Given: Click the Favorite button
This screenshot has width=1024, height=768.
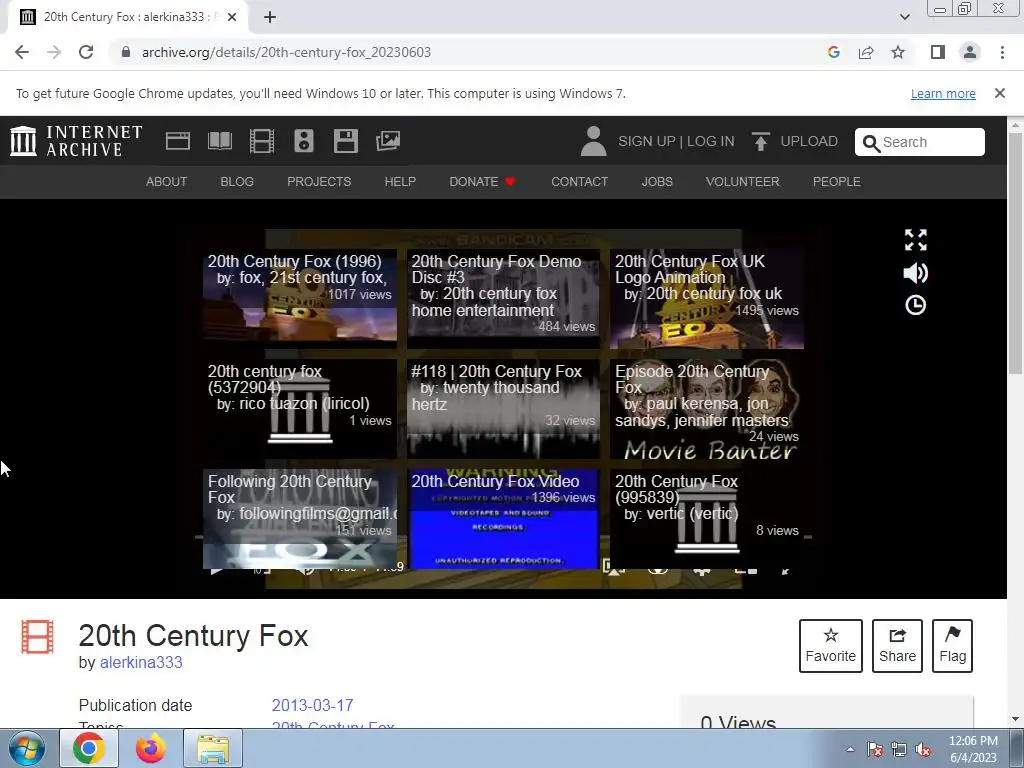Looking at the screenshot, I should (x=831, y=646).
